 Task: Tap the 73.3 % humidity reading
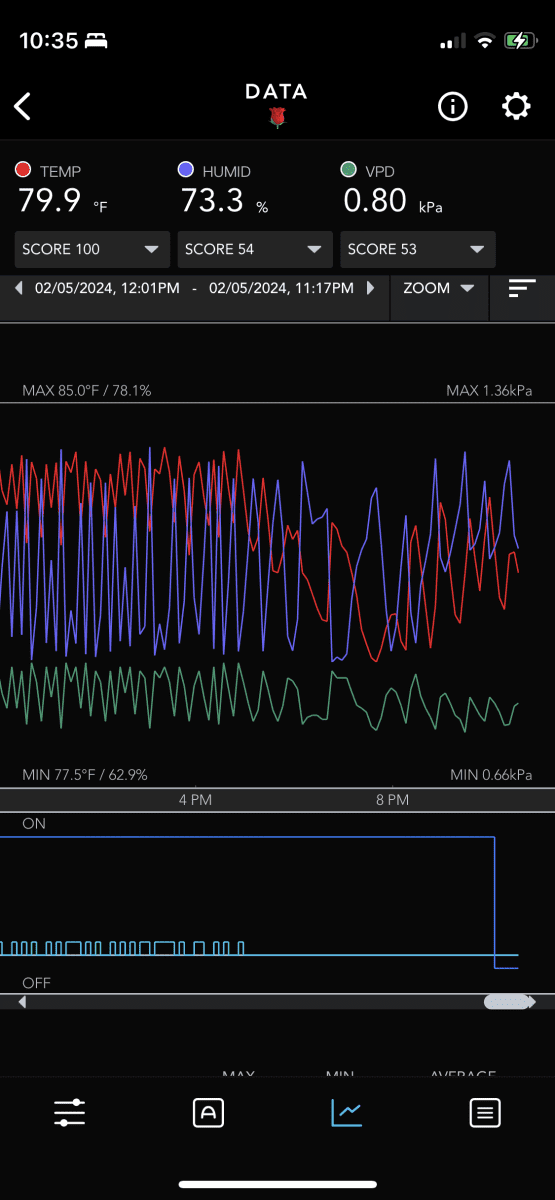(x=225, y=201)
